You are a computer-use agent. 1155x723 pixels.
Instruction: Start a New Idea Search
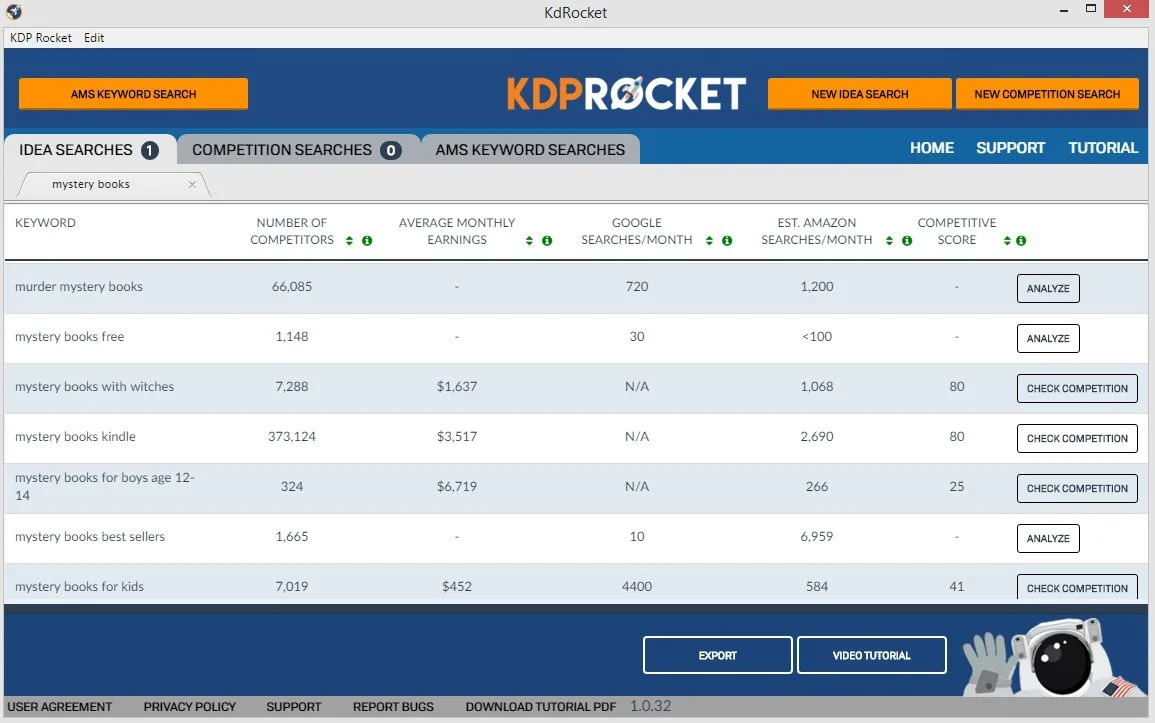(x=860, y=94)
